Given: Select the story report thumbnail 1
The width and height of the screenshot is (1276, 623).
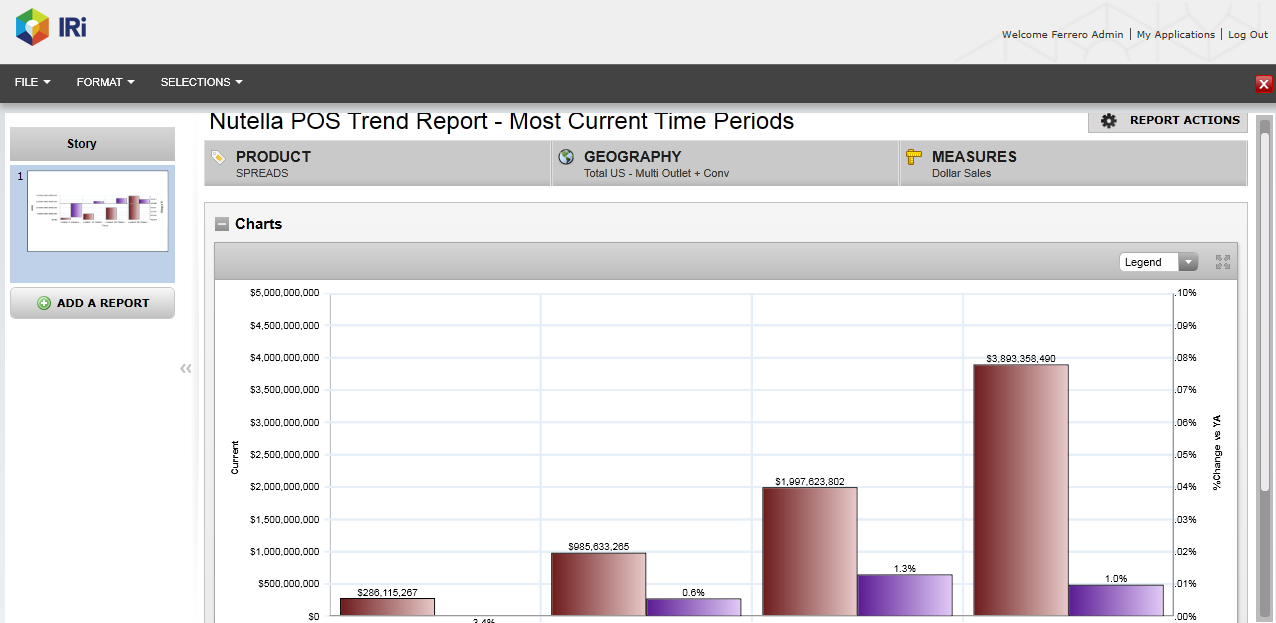Looking at the screenshot, I should click(97, 211).
